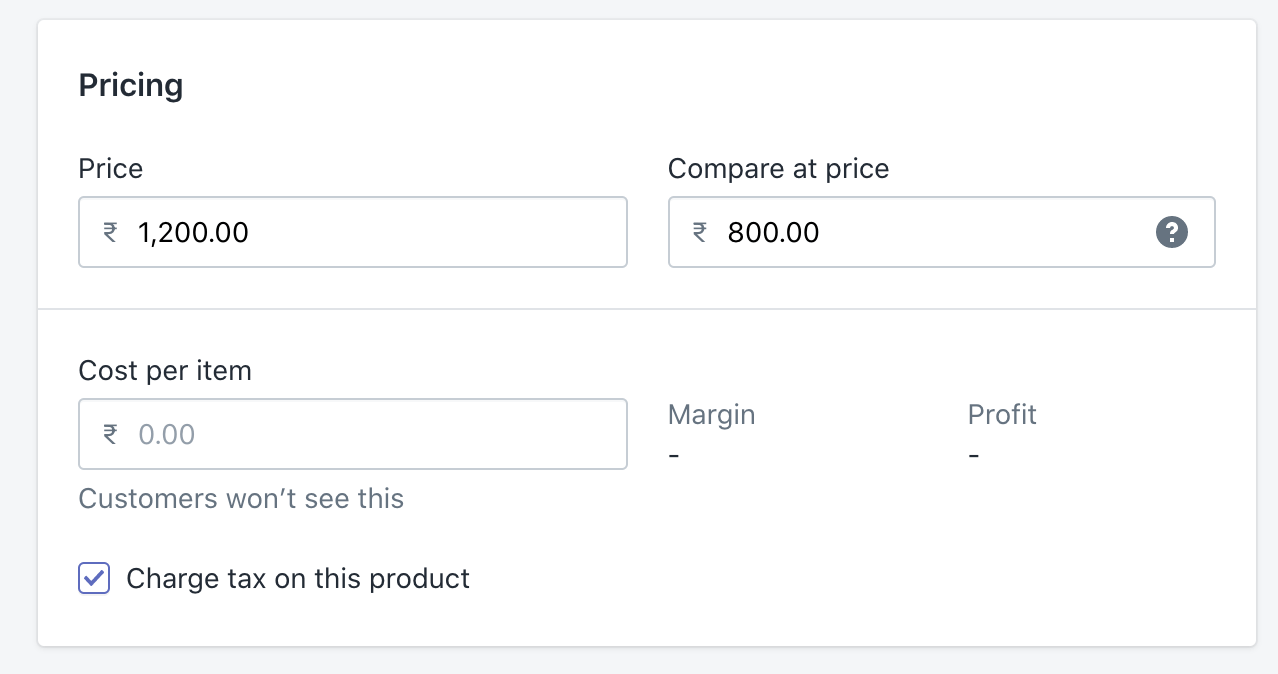Click the dash value under Margin
The width and height of the screenshot is (1278, 674).
pos(674,455)
